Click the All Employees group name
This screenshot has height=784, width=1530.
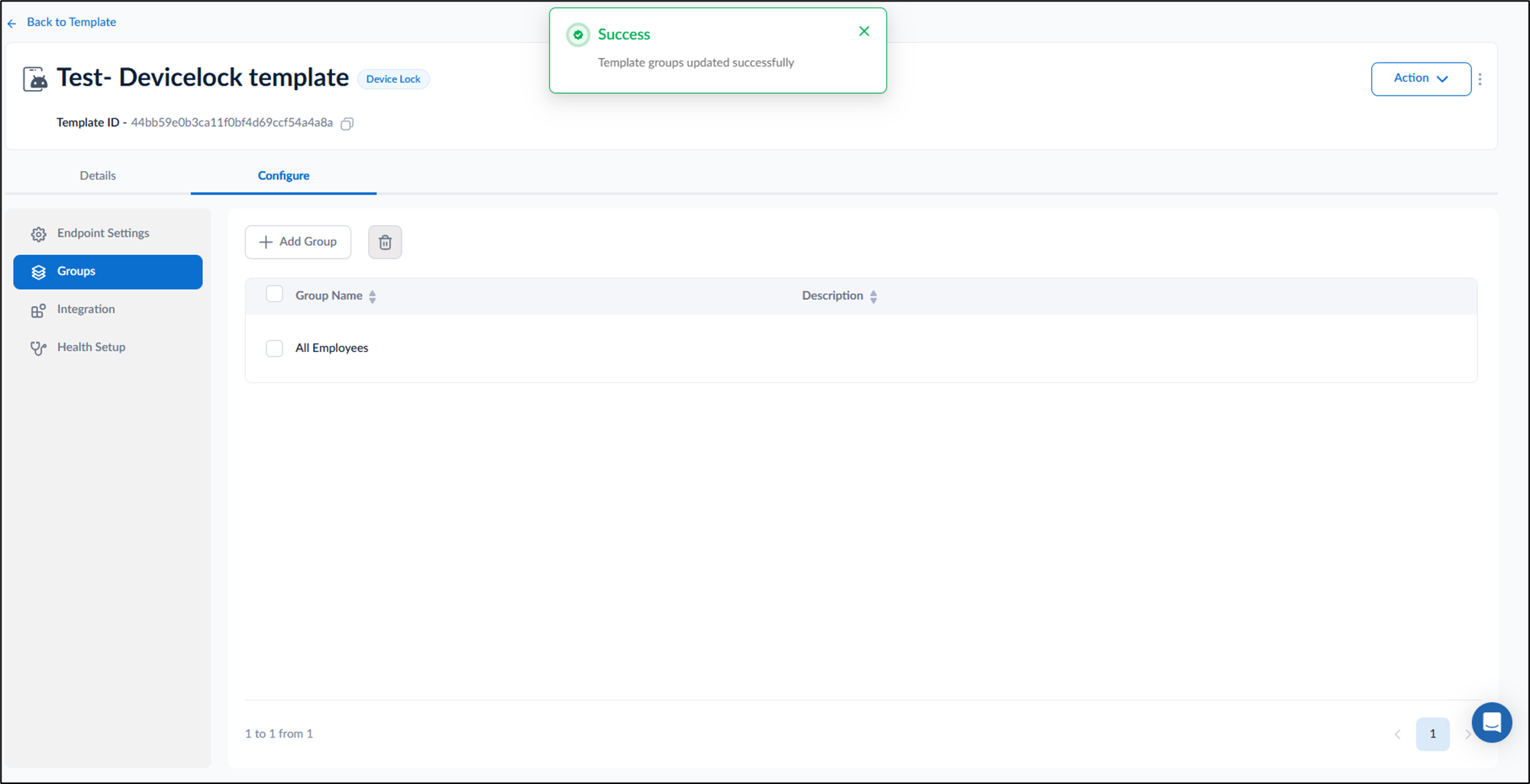pos(331,348)
